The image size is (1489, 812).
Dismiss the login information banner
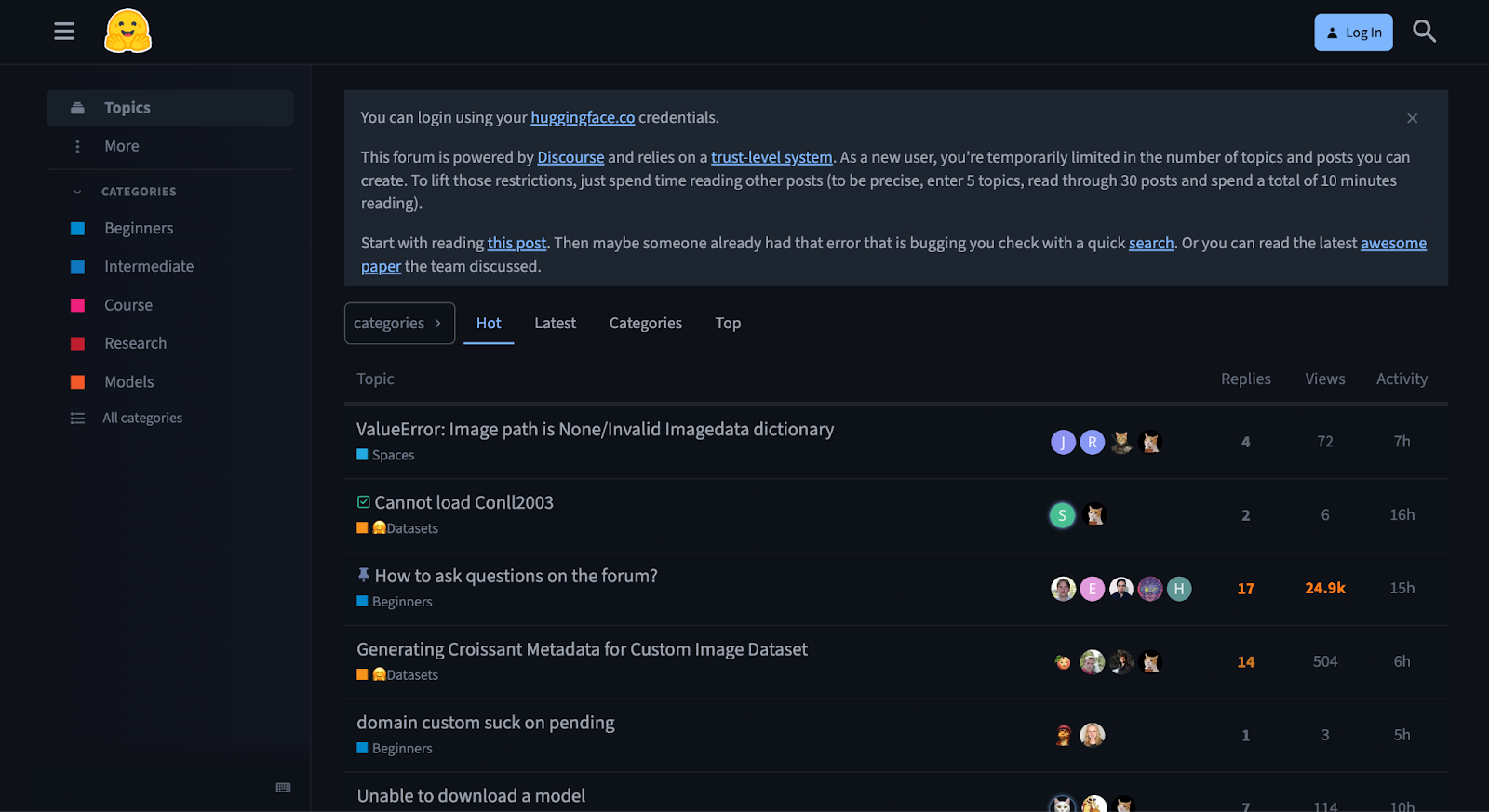[x=1412, y=118]
